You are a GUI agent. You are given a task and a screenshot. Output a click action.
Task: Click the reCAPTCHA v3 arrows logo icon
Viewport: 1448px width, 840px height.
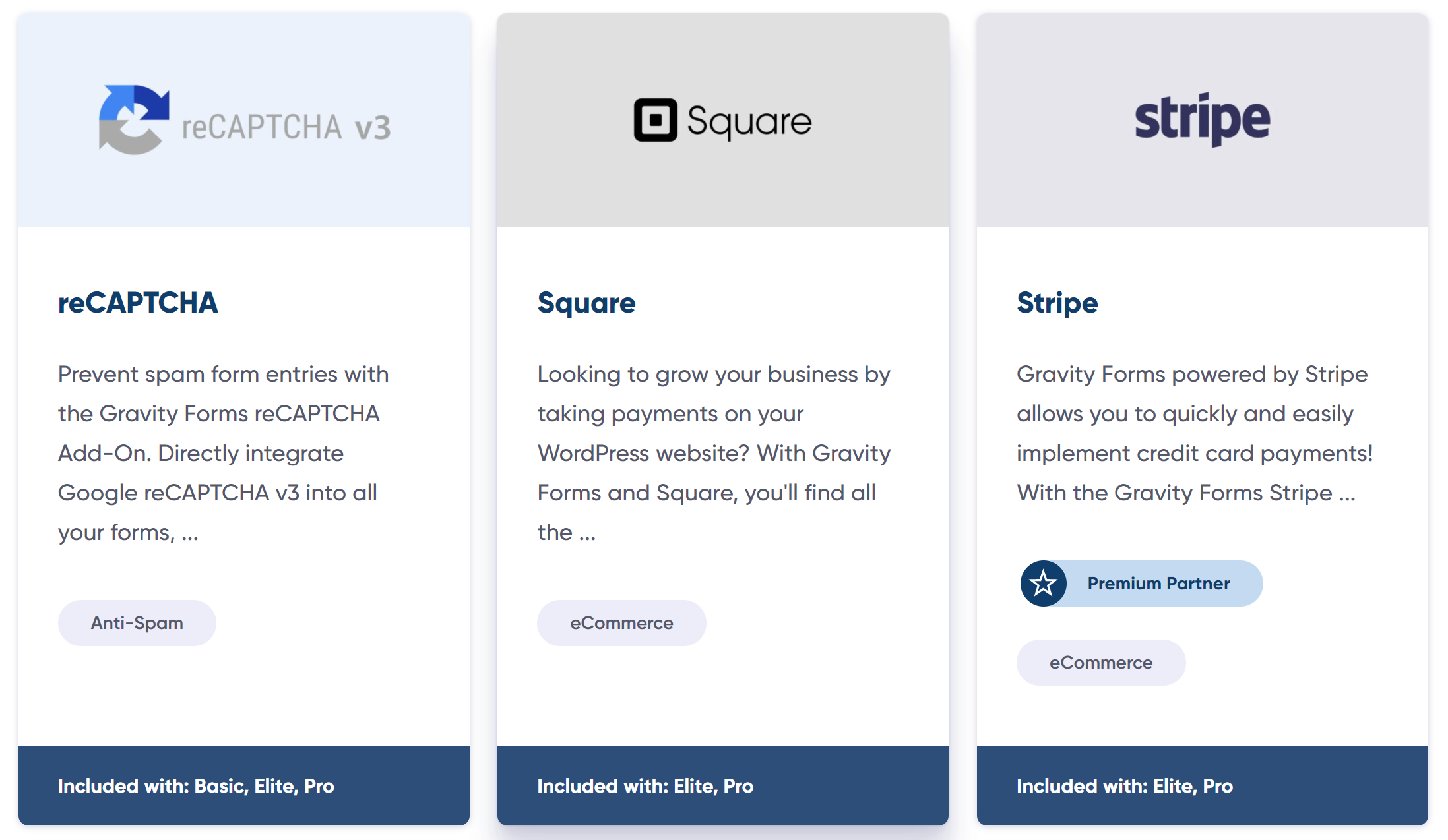[134, 119]
